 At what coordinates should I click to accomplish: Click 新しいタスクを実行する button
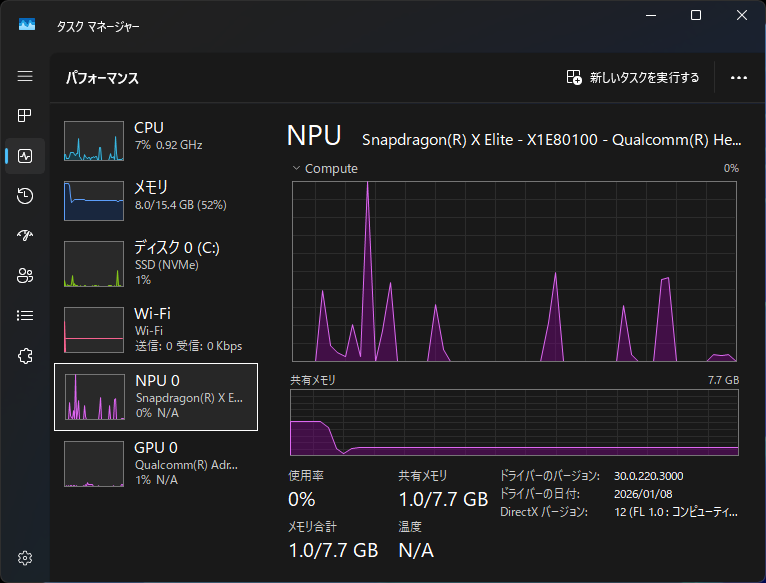click(633, 77)
